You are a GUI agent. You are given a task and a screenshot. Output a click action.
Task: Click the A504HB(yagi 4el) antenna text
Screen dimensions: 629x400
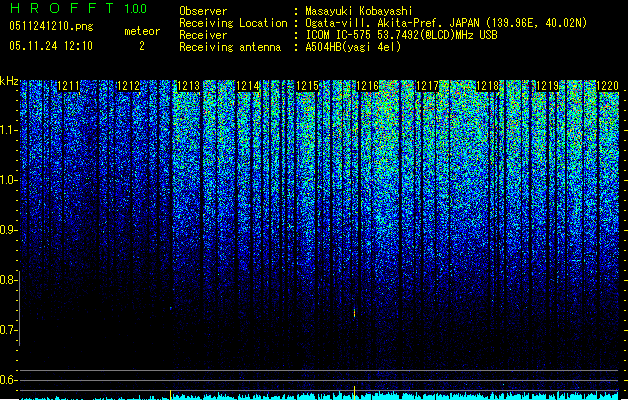click(x=353, y=47)
